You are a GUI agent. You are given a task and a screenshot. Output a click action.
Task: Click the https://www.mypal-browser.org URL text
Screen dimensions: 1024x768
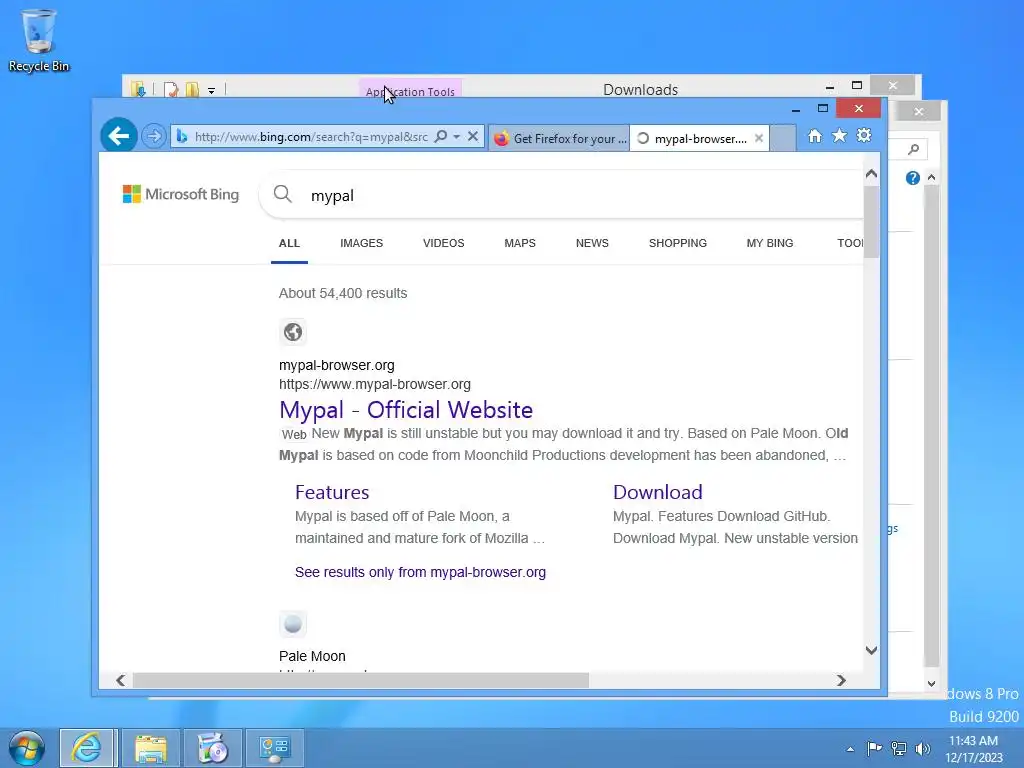pyautogui.click(x=375, y=384)
